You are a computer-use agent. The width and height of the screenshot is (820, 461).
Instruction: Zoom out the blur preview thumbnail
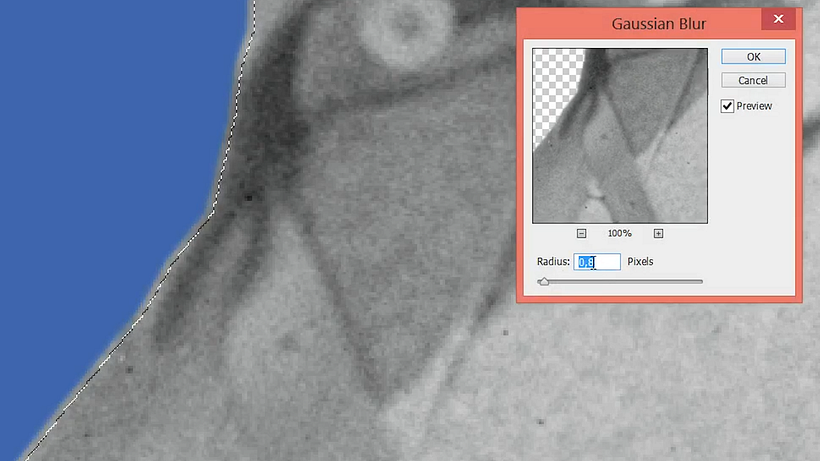(x=582, y=234)
